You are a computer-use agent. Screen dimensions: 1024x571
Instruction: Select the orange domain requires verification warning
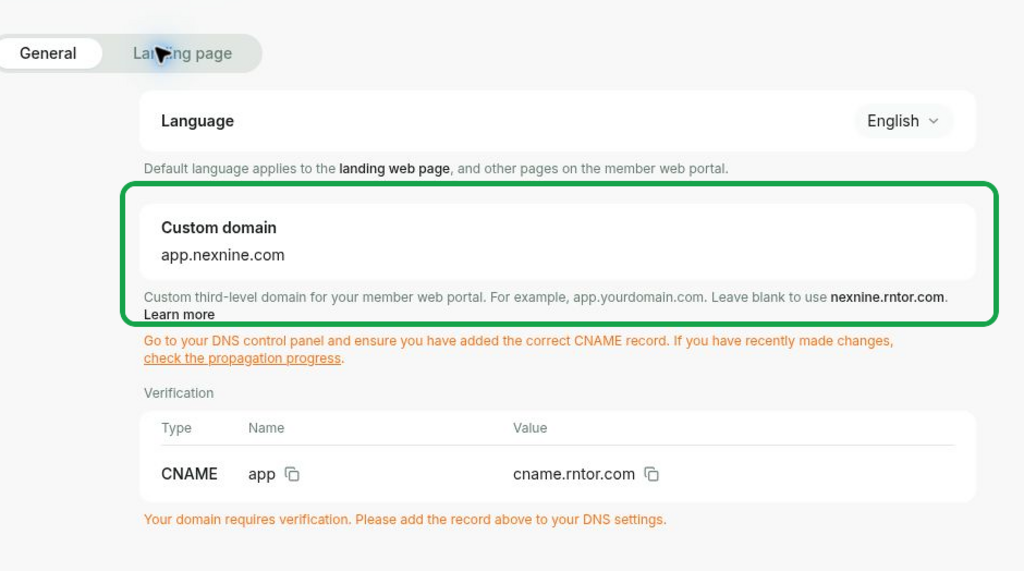[405, 519]
